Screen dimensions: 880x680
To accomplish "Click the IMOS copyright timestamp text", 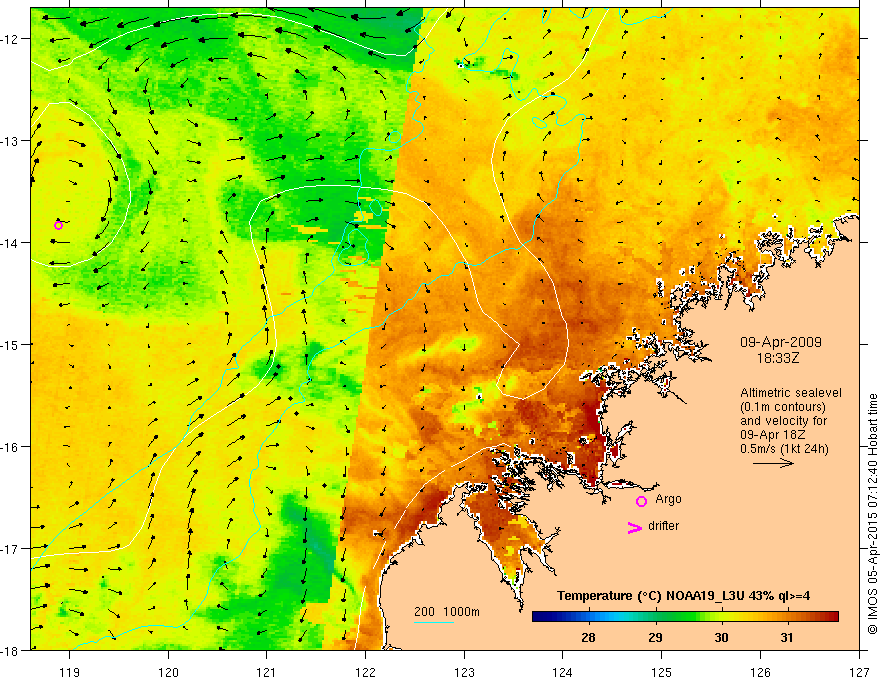I will [x=873, y=514].
